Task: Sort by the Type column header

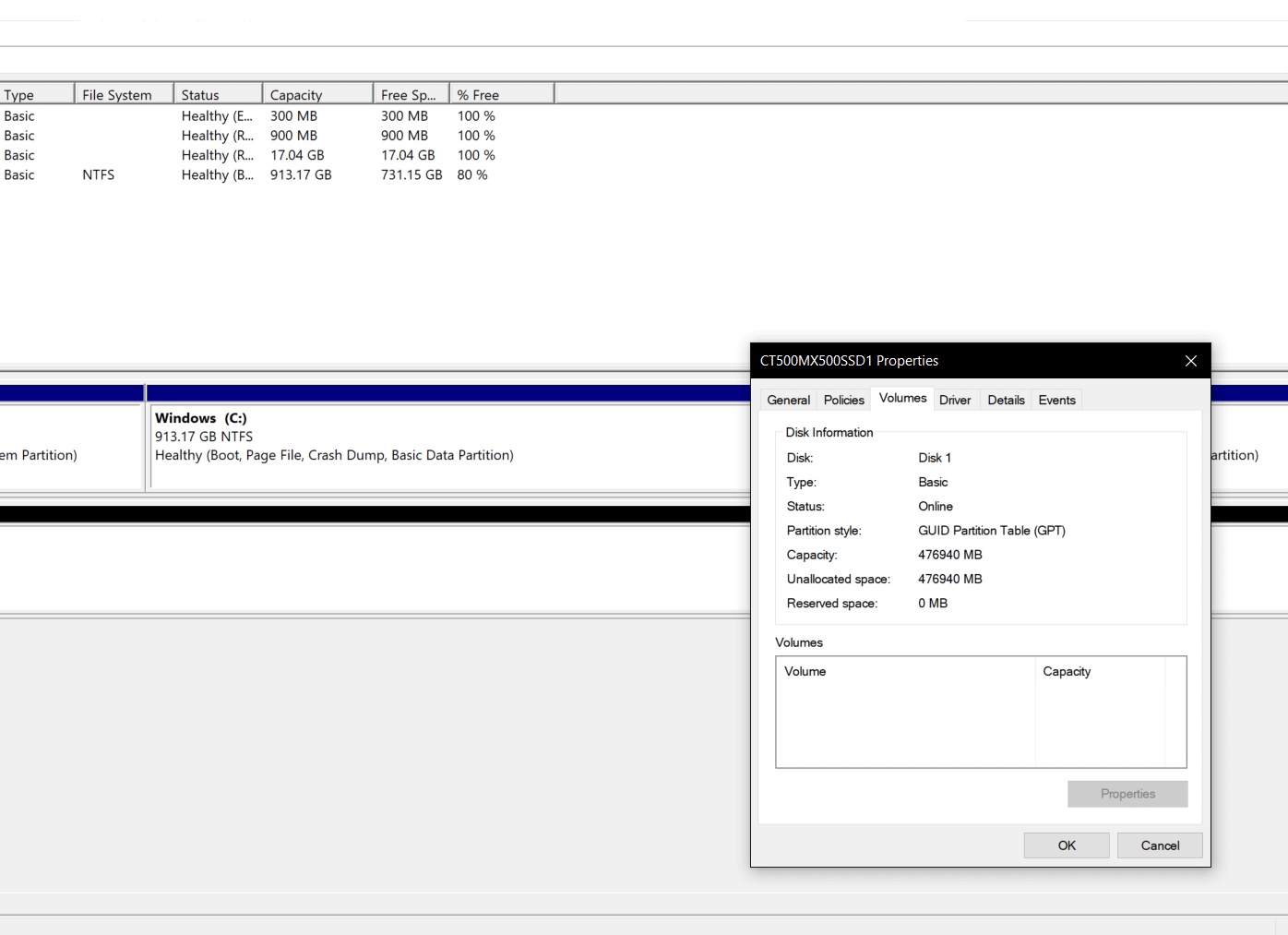Action: [37, 94]
